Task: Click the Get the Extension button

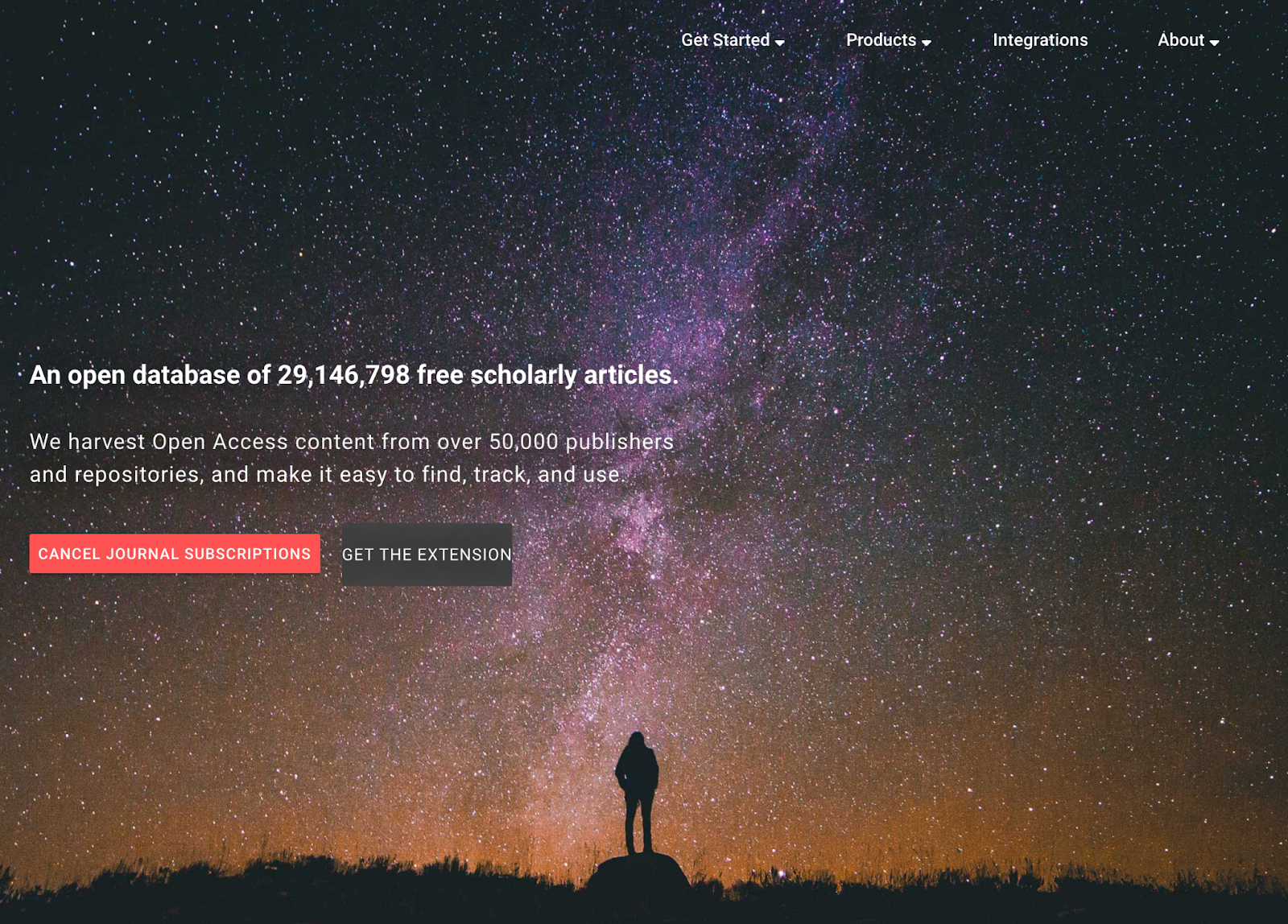Action: coord(427,555)
